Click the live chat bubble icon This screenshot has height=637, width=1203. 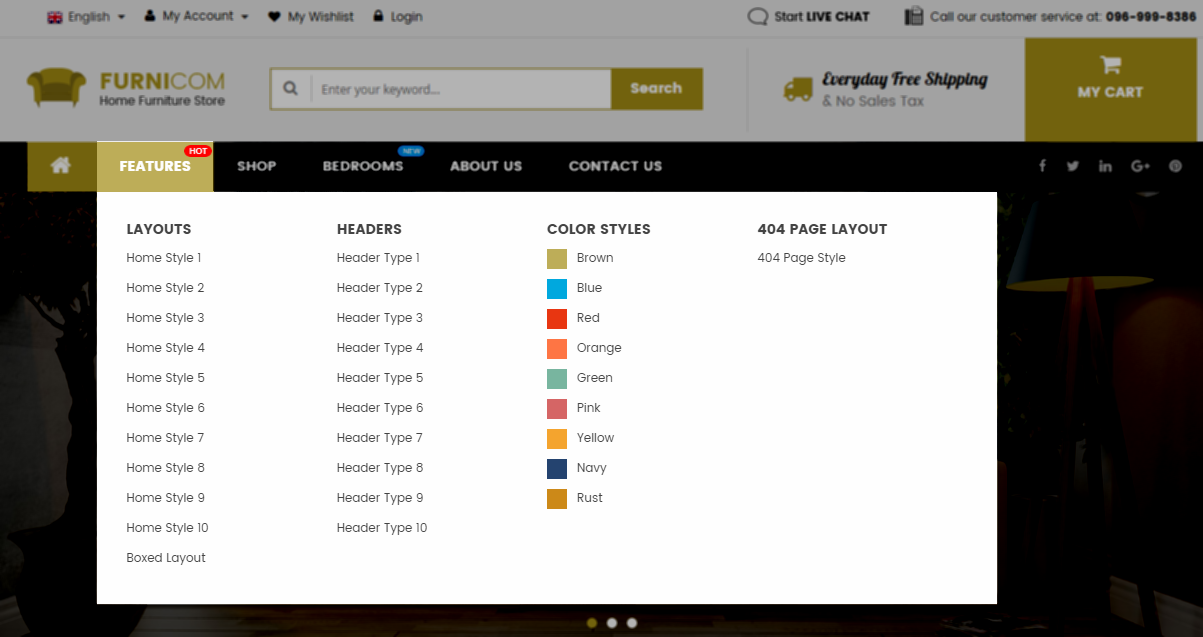pyautogui.click(x=758, y=16)
